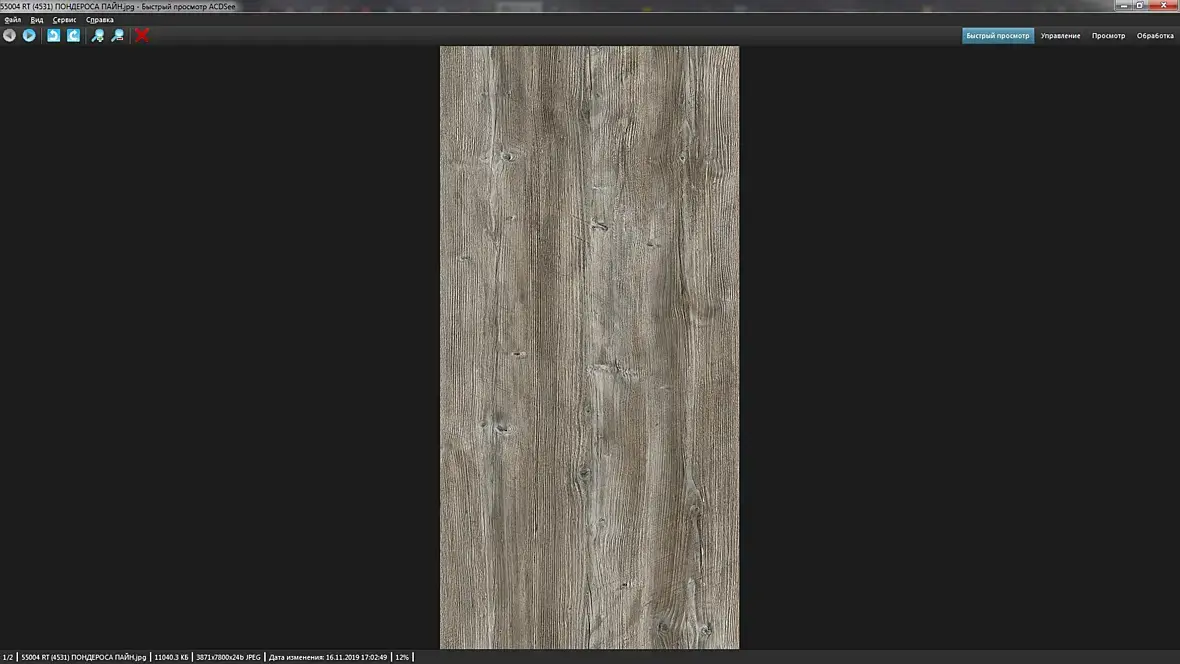The width and height of the screenshot is (1180, 664).
Task: Rotate the image counterclockwise
Action: tap(53, 35)
